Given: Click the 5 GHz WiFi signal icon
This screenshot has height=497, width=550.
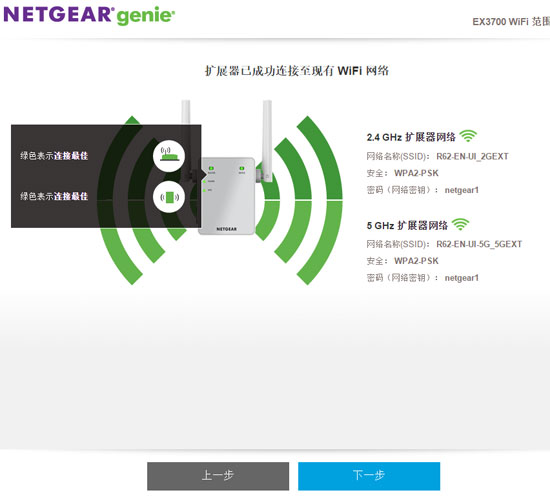Looking at the screenshot, I should pyautogui.click(x=460, y=224).
